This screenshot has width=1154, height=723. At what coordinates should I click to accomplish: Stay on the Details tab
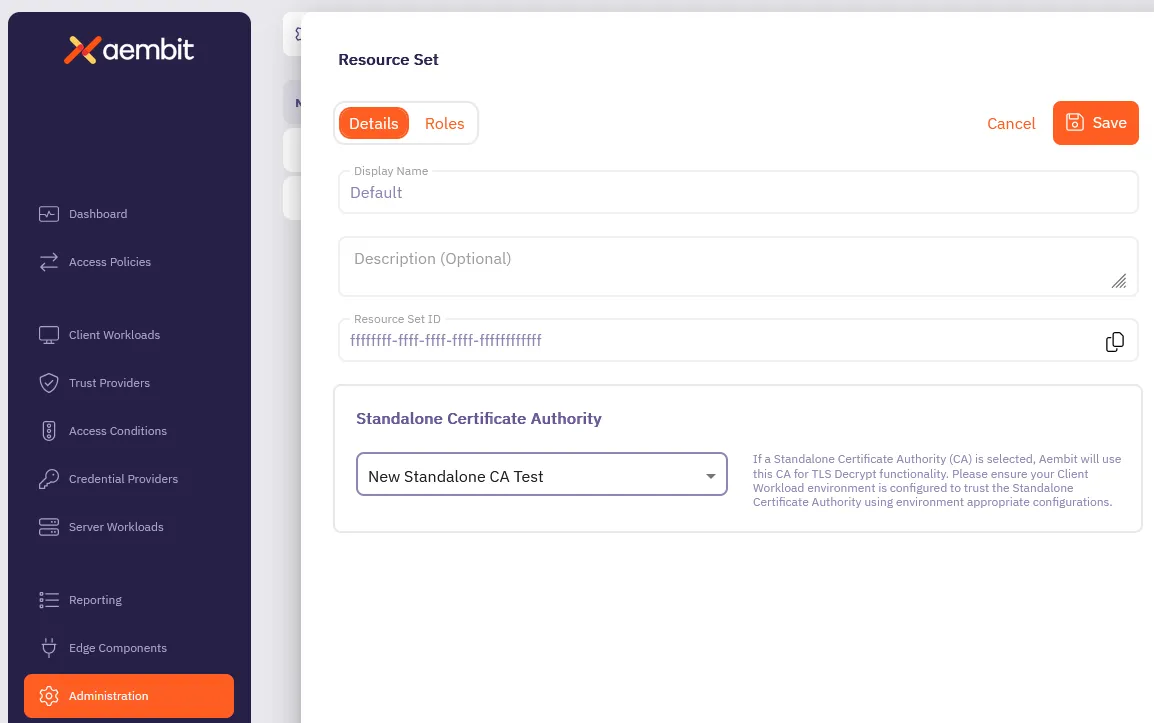coord(374,123)
